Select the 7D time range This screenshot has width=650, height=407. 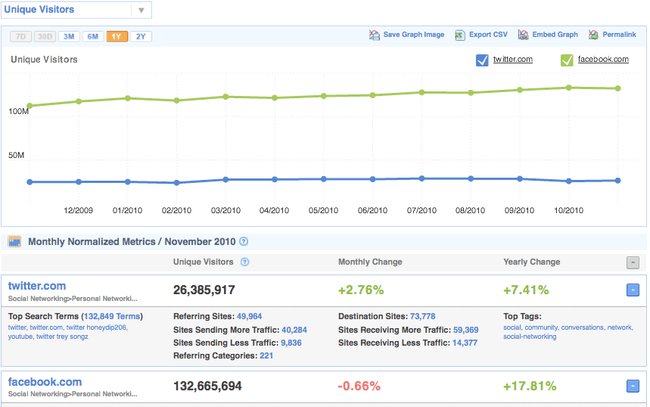tap(21, 36)
